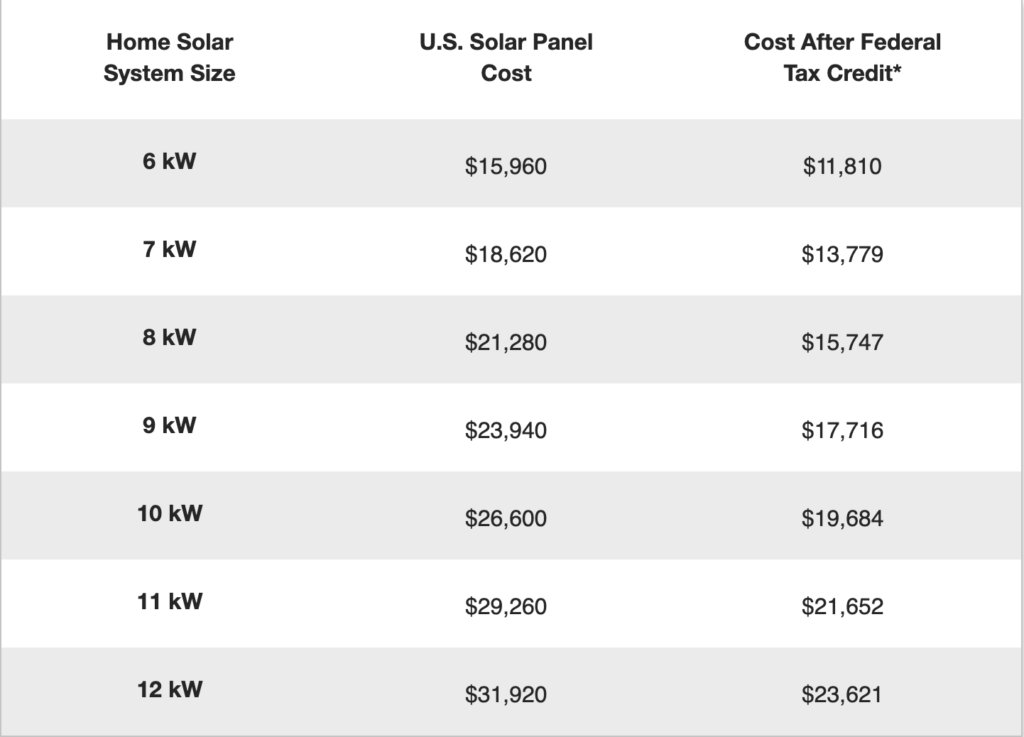Click the $13,779 tax credit cost
The image size is (1024, 737).
coord(842,254)
